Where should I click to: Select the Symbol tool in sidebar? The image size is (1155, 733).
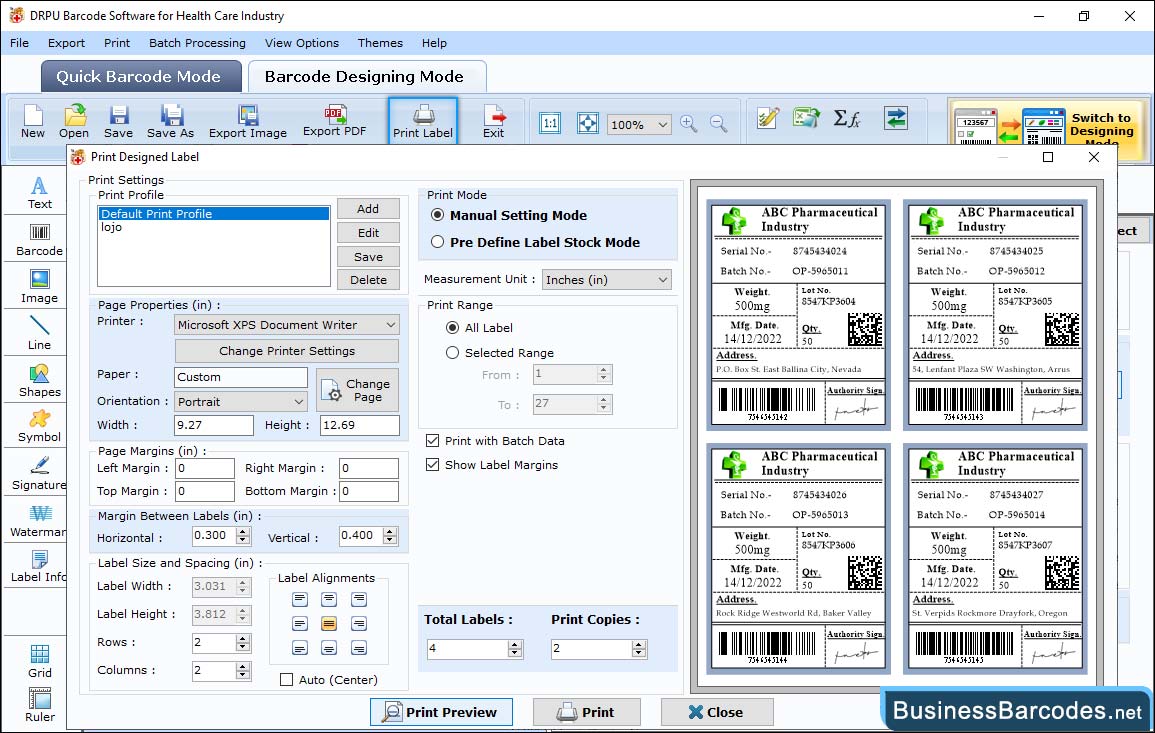[x=39, y=427]
